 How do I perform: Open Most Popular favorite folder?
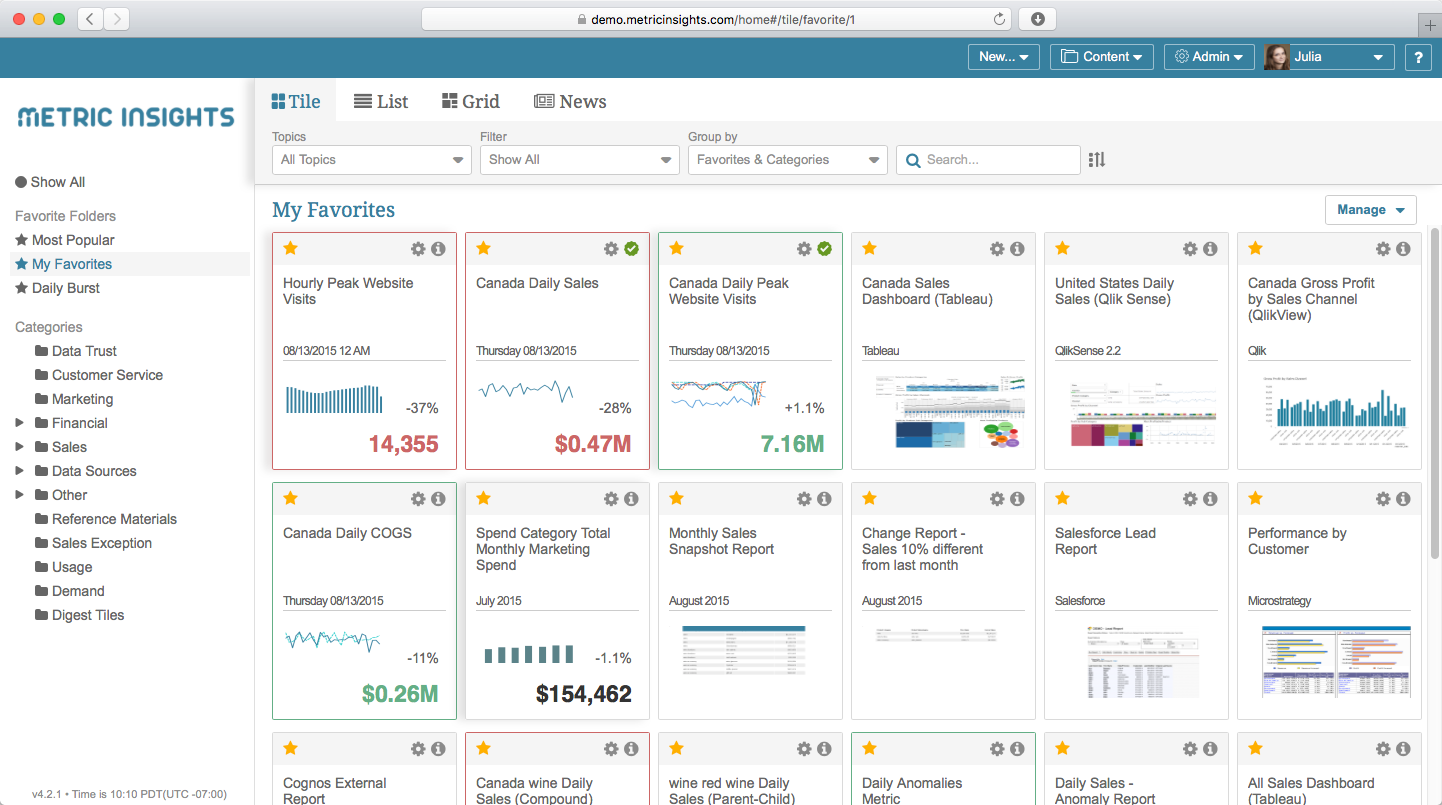point(65,240)
